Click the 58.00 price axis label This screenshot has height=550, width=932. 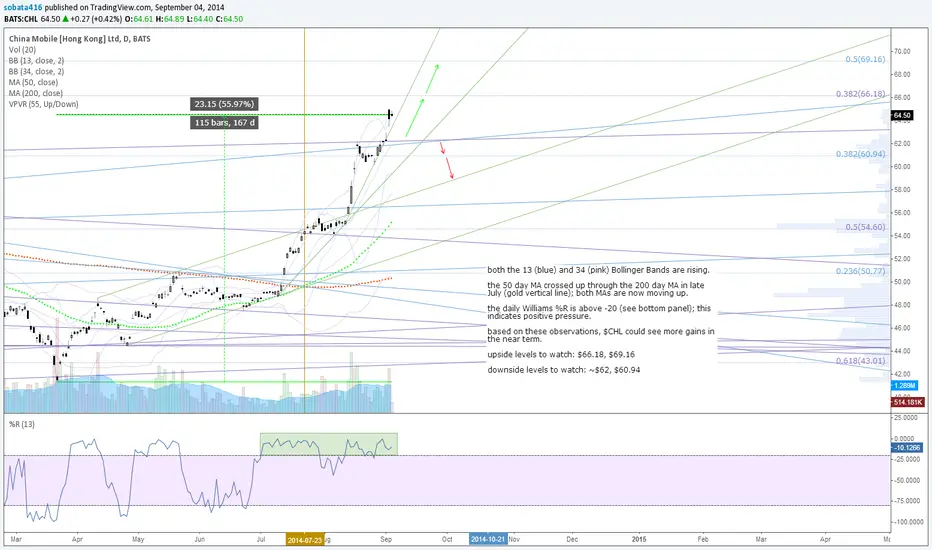click(x=902, y=190)
